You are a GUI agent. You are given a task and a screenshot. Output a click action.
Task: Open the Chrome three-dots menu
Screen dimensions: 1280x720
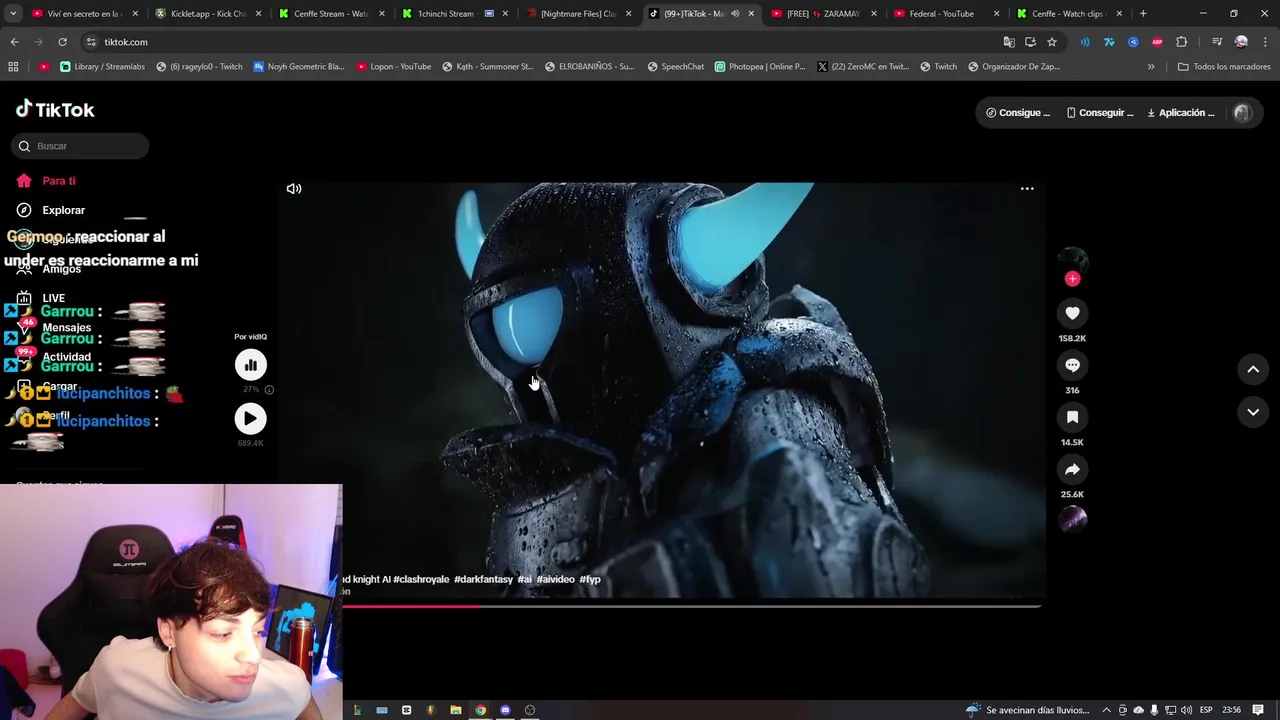(x=1265, y=42)
